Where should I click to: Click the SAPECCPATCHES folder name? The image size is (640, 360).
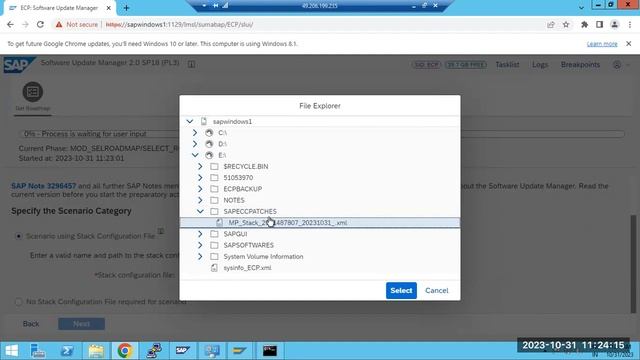click(x=250, y=211)
